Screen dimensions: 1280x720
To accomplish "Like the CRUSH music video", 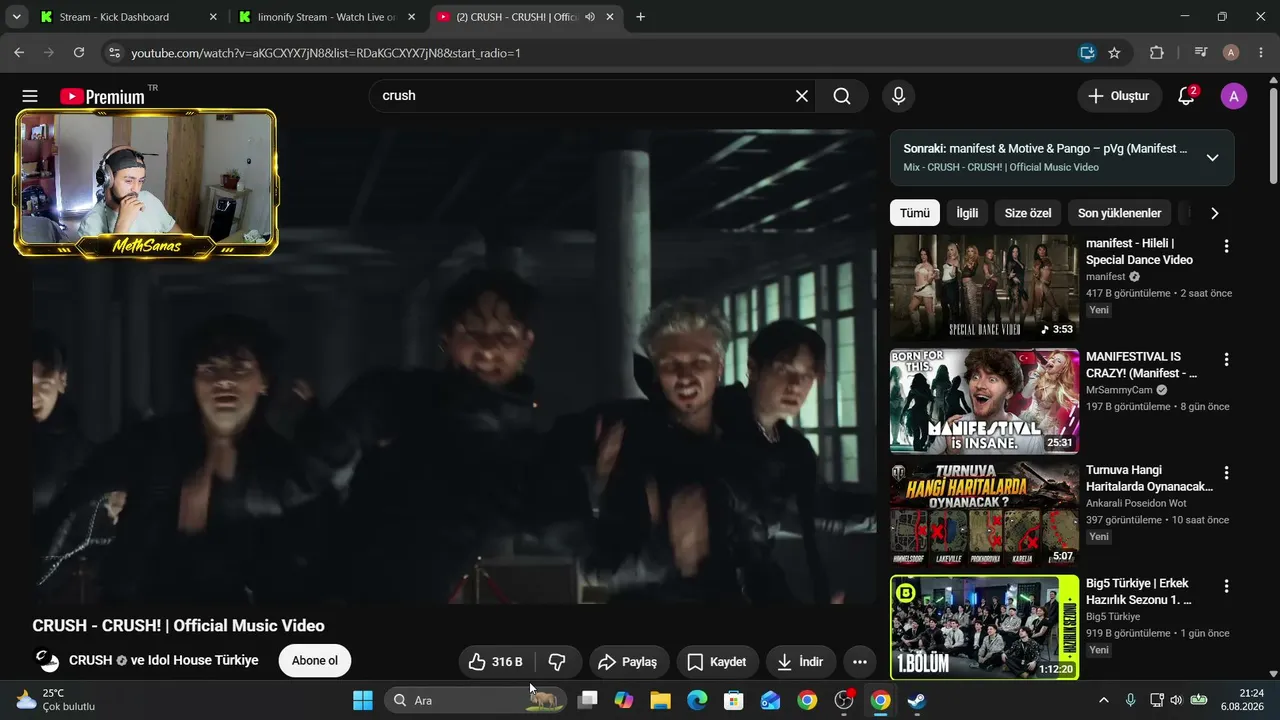I will [496, 661].
